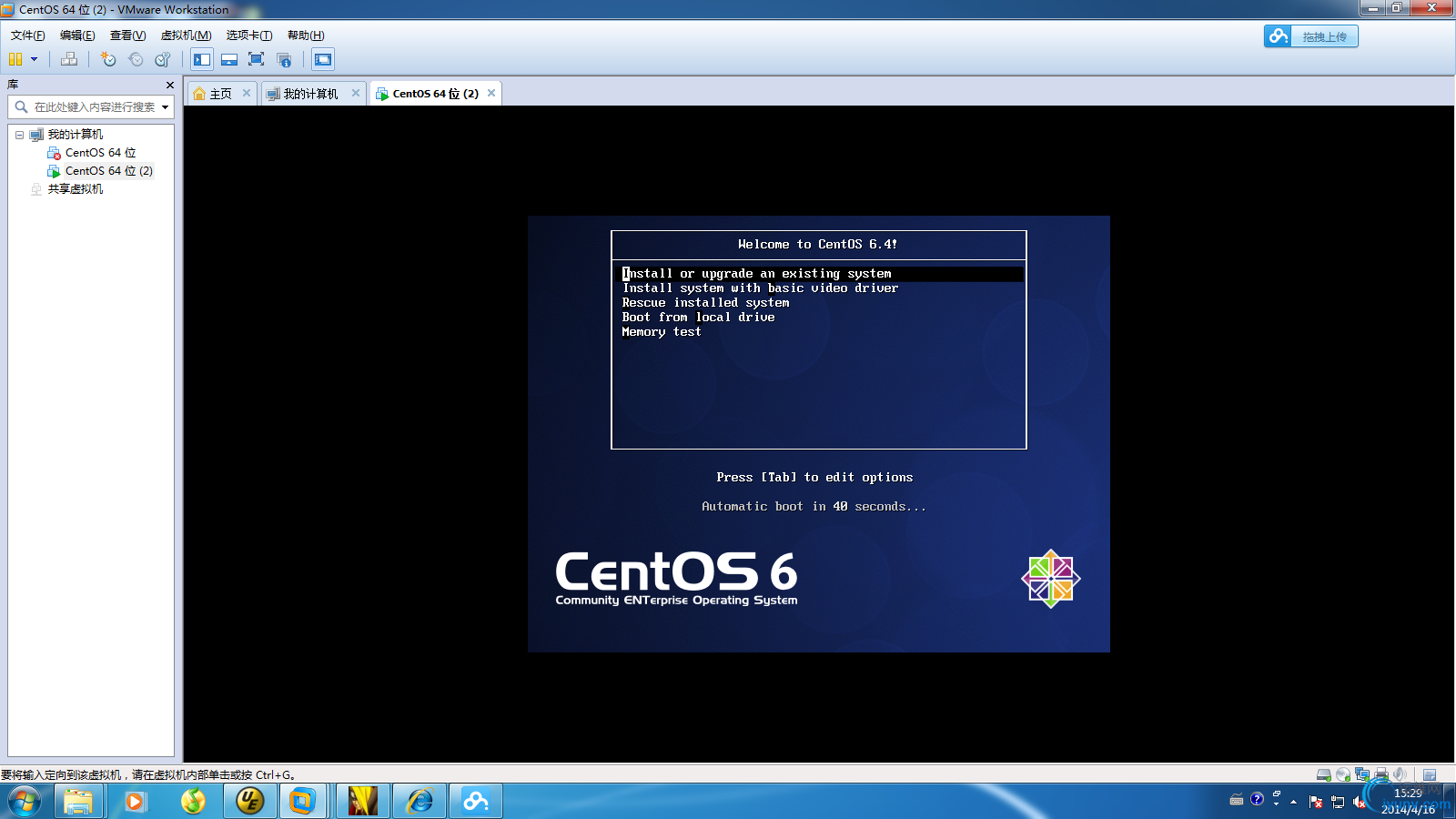Image resolution: width=1456 pixels, height=819 pixels.
Task: Toggle the console view icon at toolbar end
Action: coord(323,59)
